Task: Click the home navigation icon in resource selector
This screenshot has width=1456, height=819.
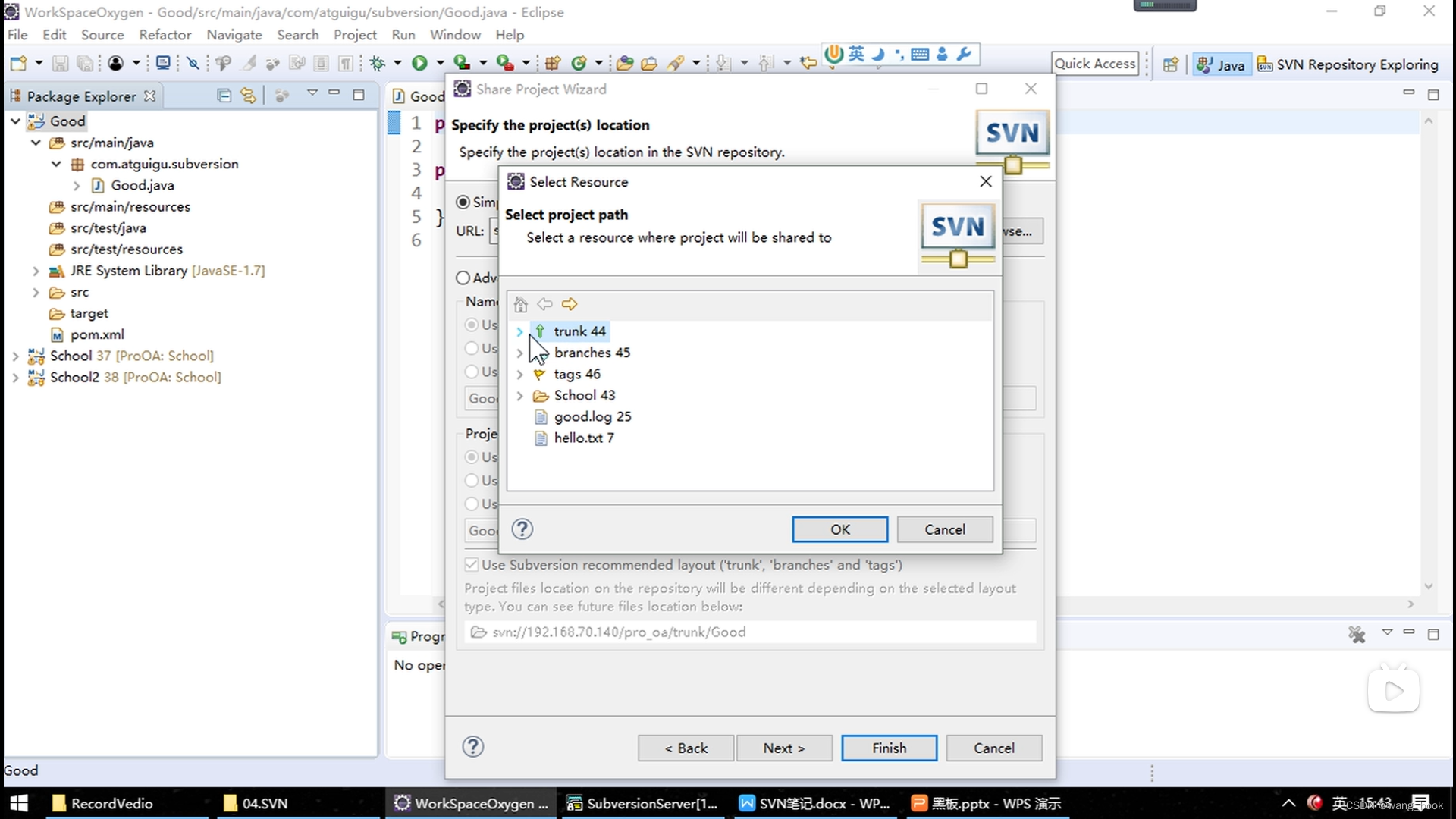Action: [x=520, y=304]
